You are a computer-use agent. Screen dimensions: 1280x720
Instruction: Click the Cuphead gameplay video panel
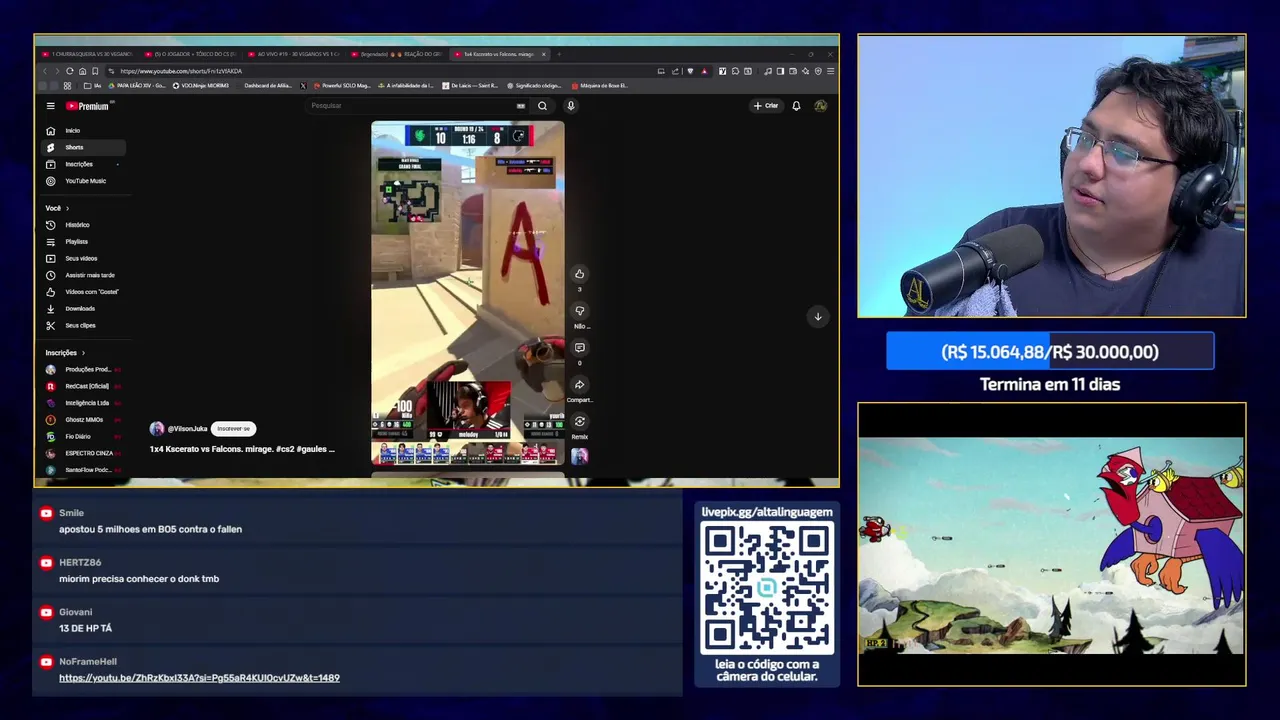click(x=1051, y=545)
